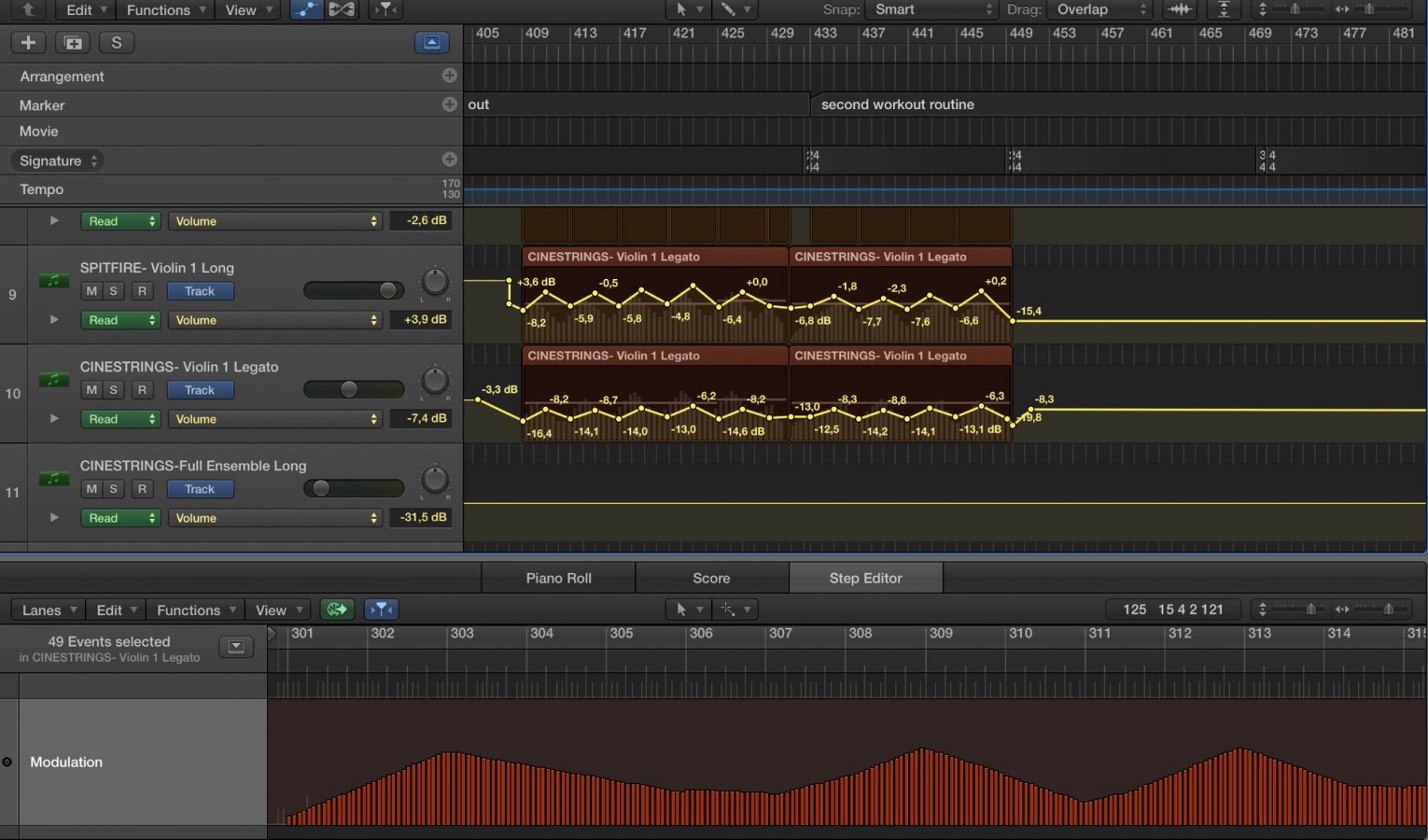Click the add new track plus button
This screenshot has height=840, width=1428.
pos(28,43)
